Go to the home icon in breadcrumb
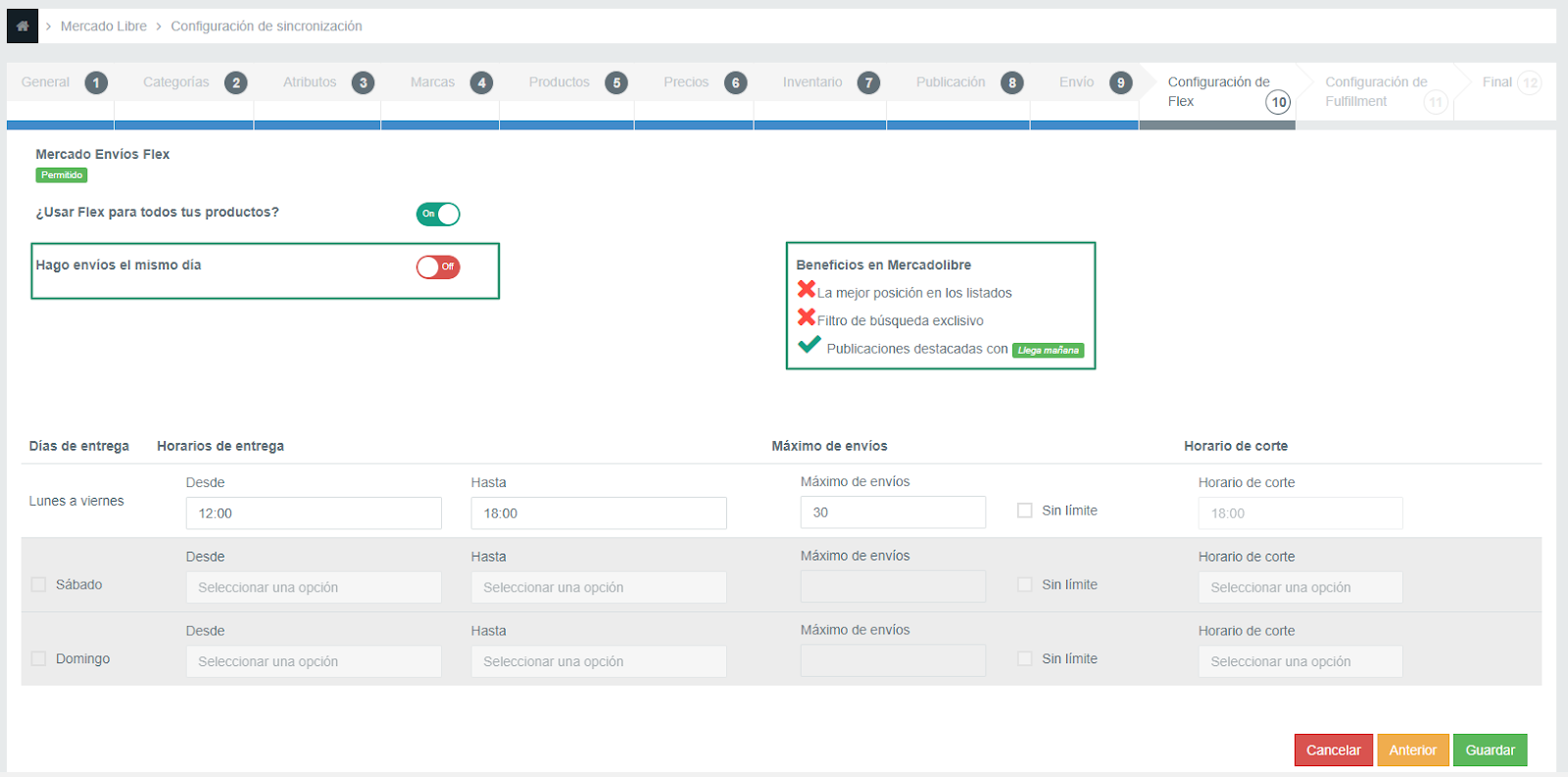 pos(23,26)
